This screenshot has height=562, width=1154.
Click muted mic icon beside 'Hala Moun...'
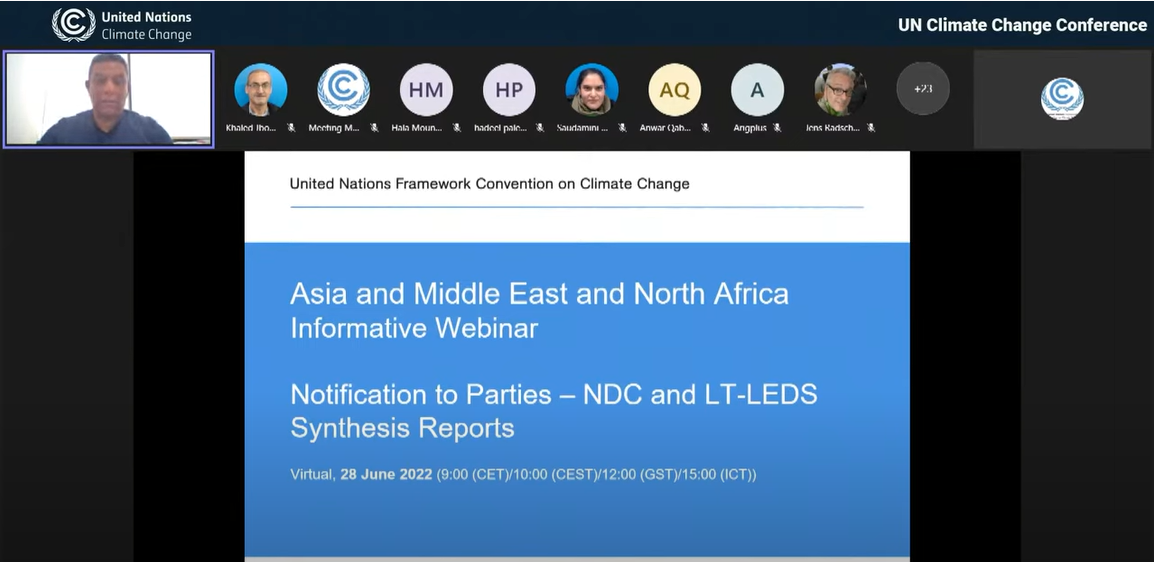(x=456, y=128)
